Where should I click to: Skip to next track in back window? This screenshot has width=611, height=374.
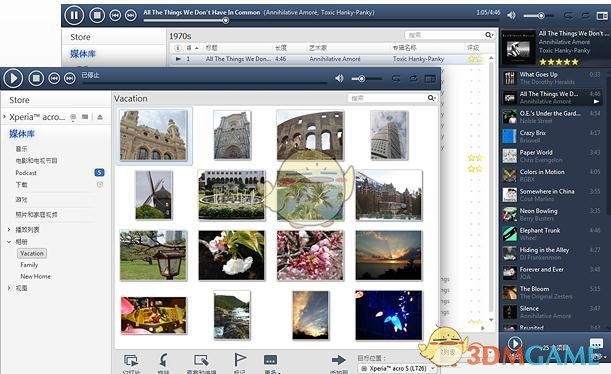[x=131, y=15]
